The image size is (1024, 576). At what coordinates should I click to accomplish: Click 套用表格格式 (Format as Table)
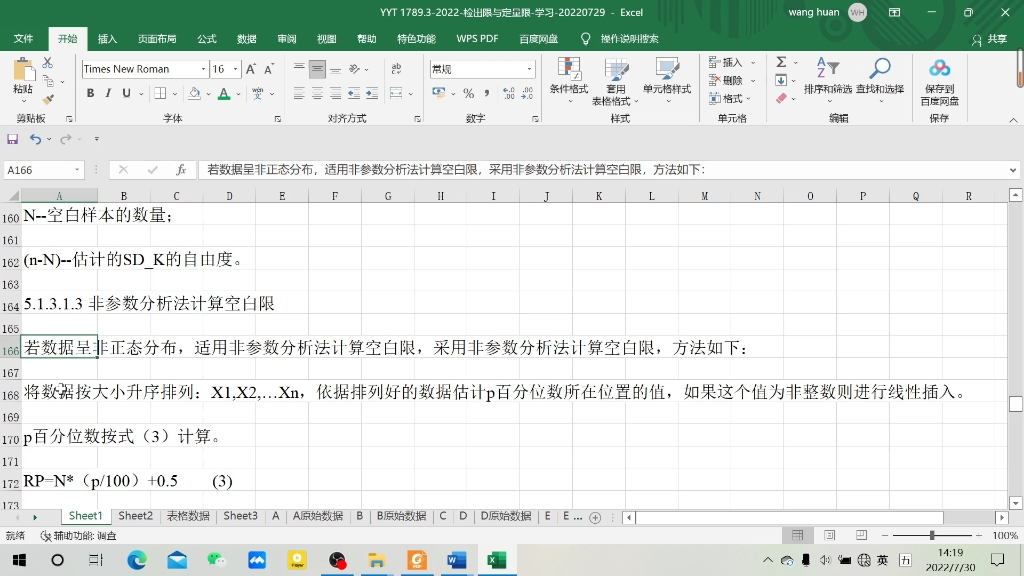(615, 75)
